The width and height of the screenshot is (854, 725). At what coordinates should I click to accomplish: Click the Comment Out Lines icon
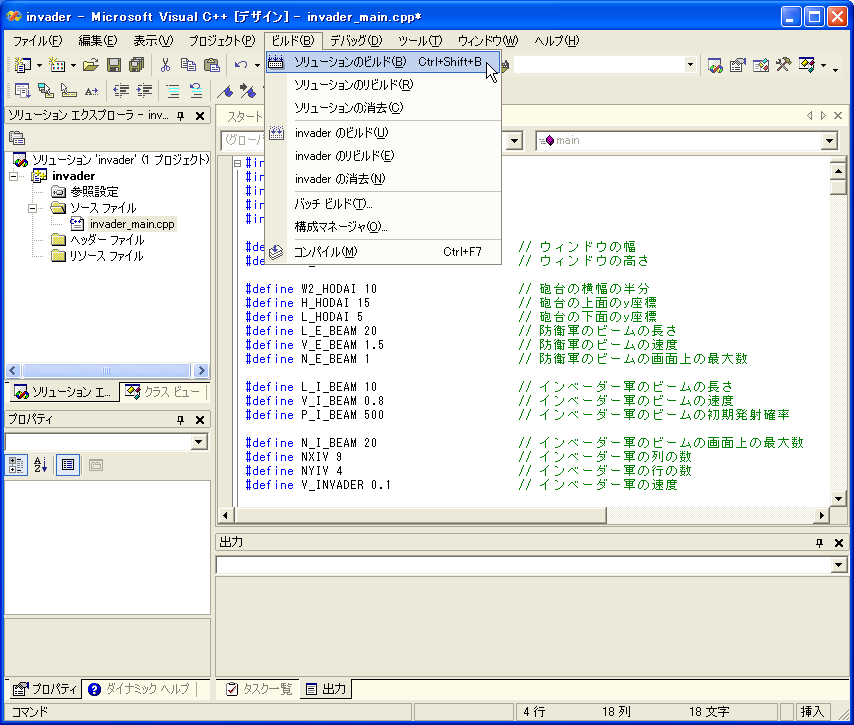tap(173, 90)
